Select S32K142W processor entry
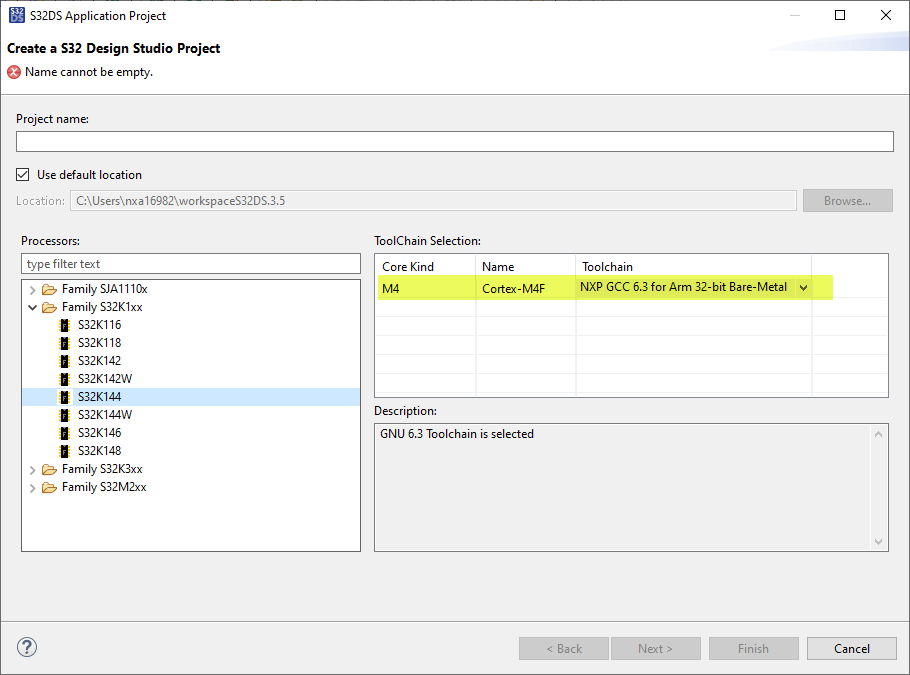The height and width of the screenshot is (675, 910). (104, 379)
